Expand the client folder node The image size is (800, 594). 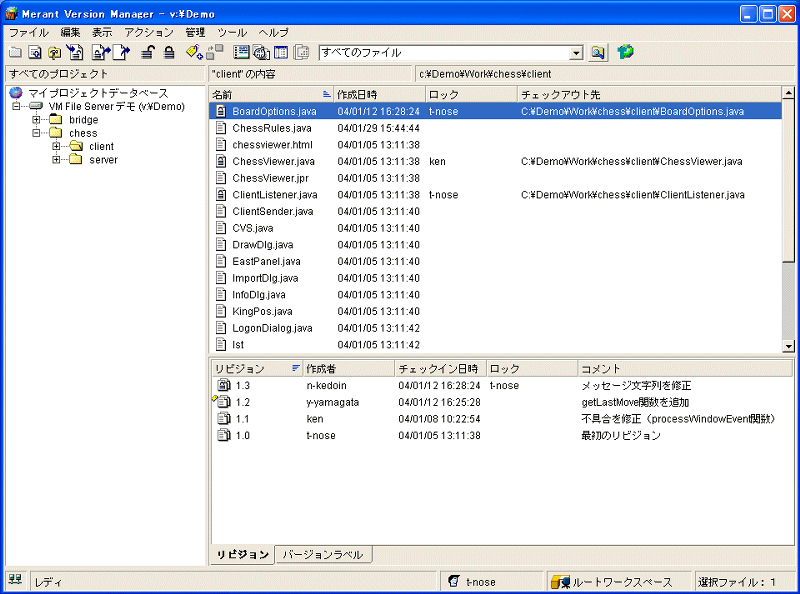pyautogui.click(x=56, y=146)
